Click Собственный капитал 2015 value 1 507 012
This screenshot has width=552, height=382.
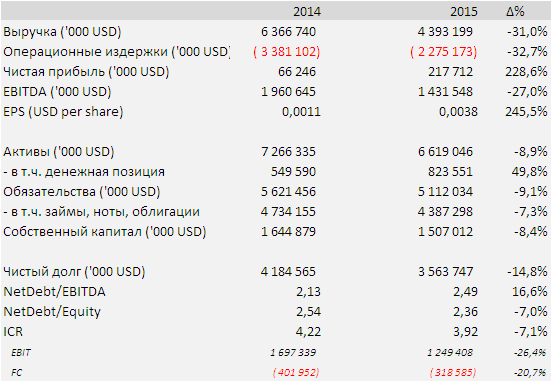445,232
